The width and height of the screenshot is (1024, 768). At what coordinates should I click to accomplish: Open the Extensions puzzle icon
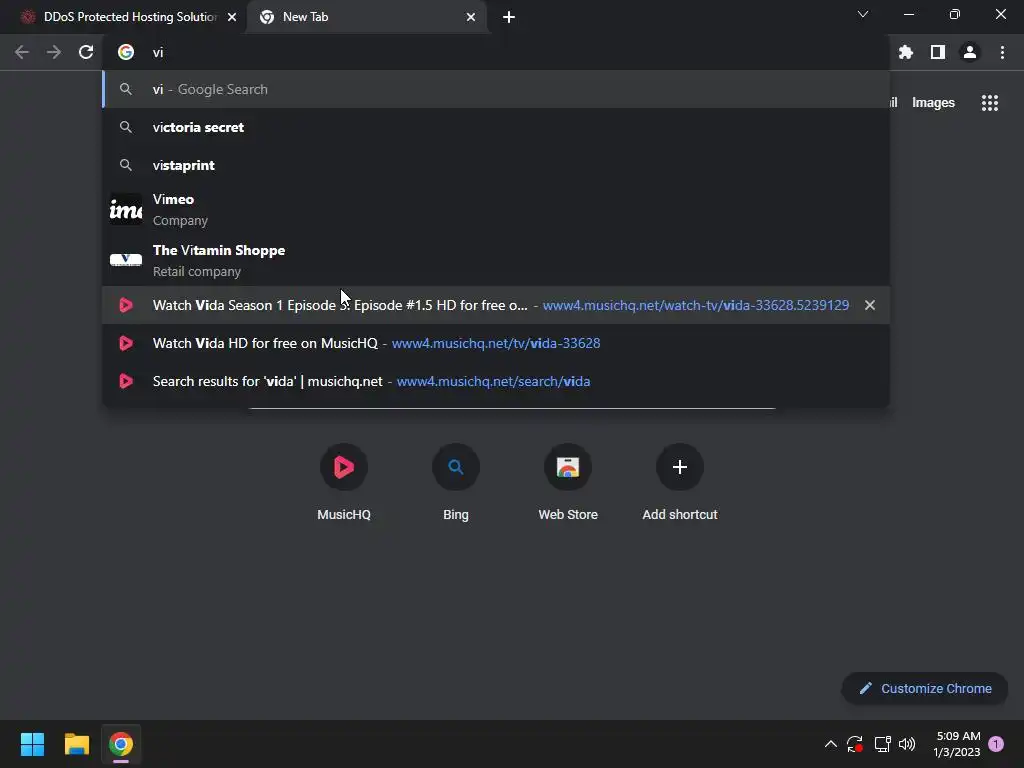click(906, 52)
